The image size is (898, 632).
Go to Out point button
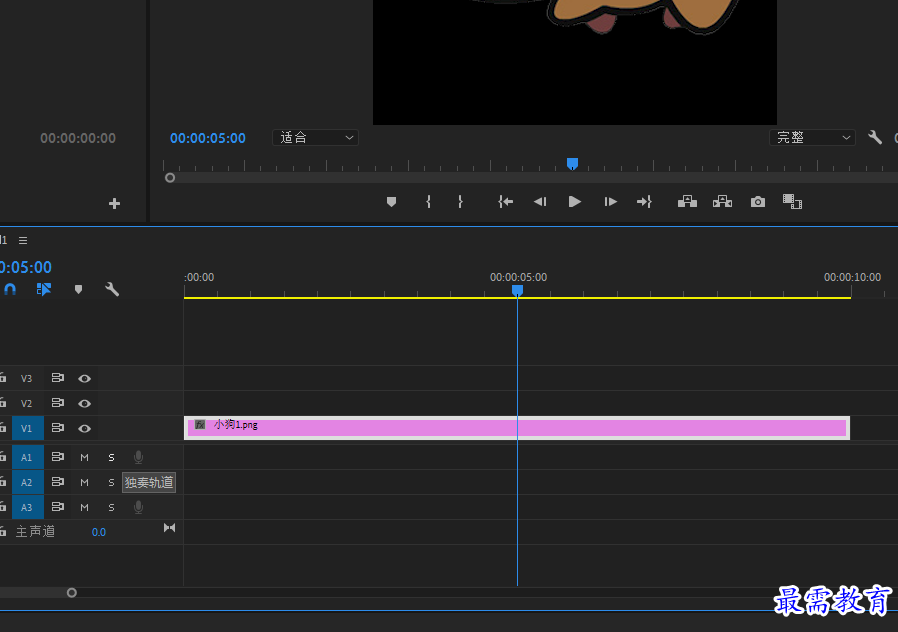(x=644, y=202)
